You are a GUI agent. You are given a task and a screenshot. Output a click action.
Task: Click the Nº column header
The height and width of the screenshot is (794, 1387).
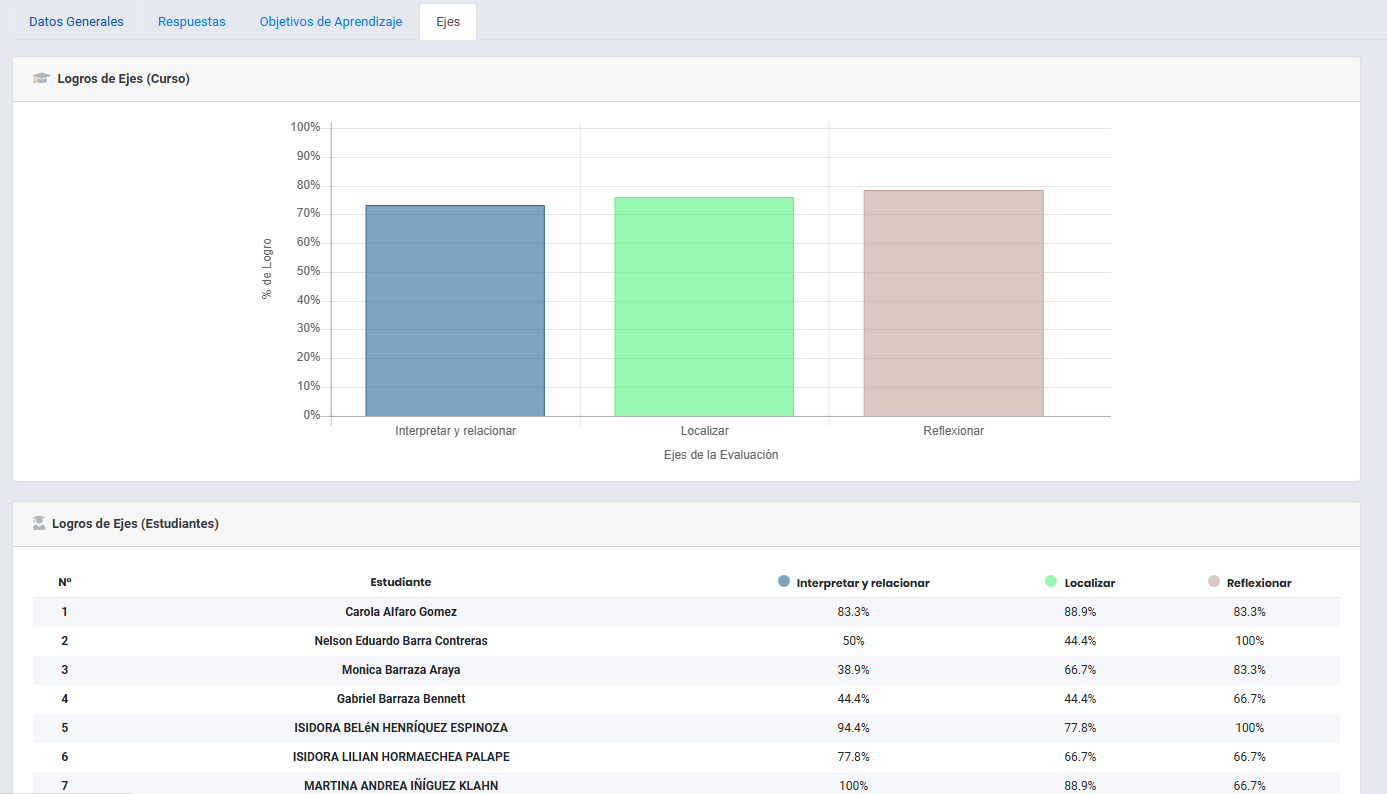coord(65,582)
